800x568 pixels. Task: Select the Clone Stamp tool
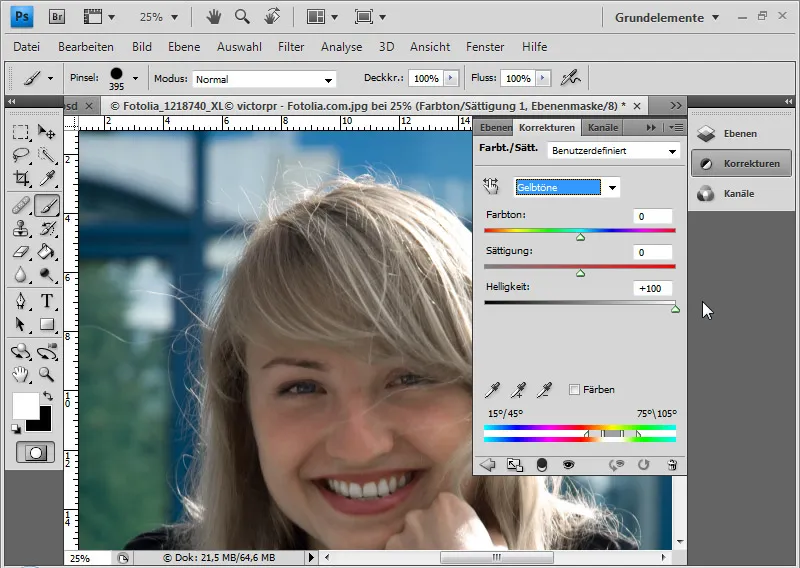click(x=20, y=229)
